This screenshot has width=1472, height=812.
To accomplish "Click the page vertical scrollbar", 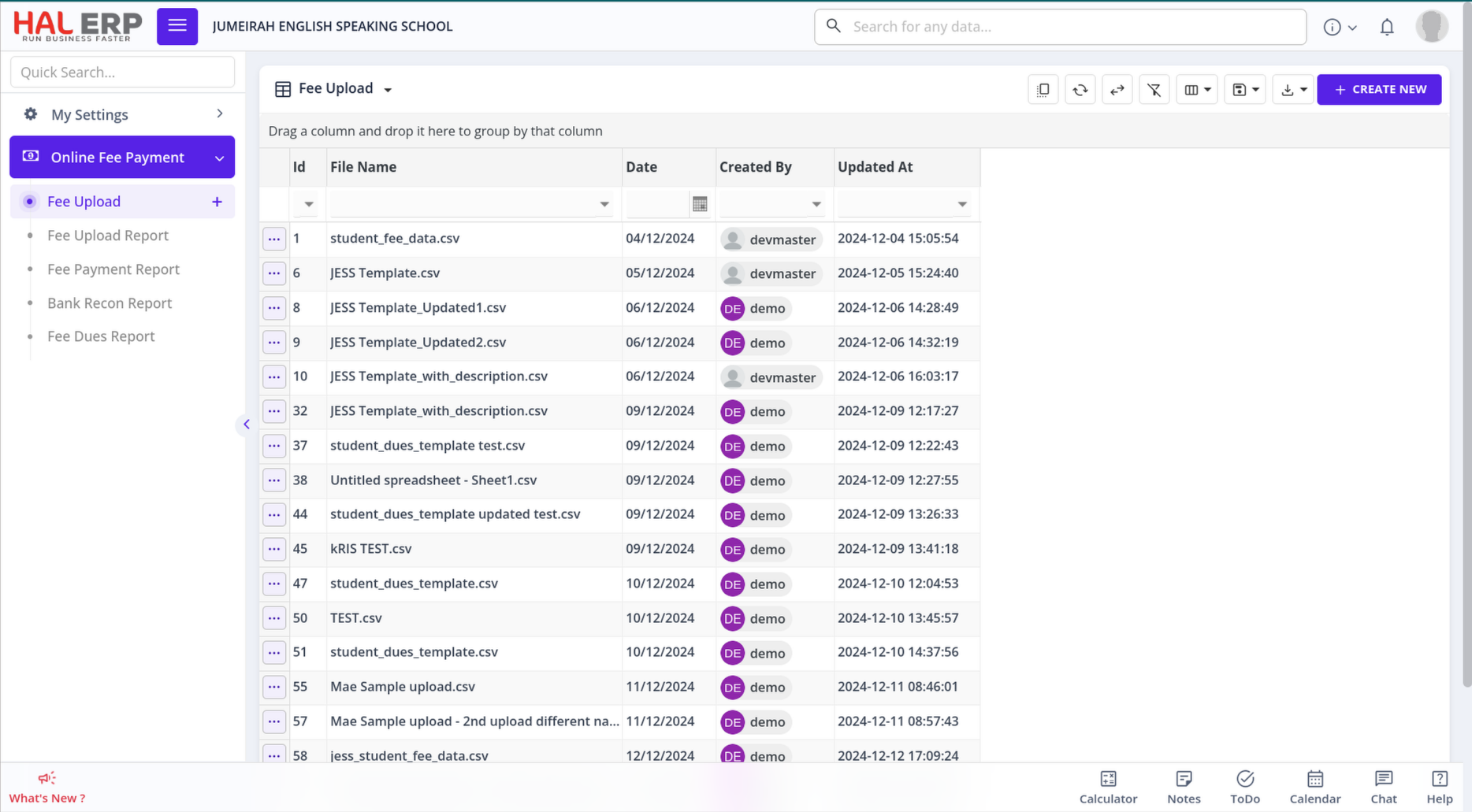I will [1466, 347].
